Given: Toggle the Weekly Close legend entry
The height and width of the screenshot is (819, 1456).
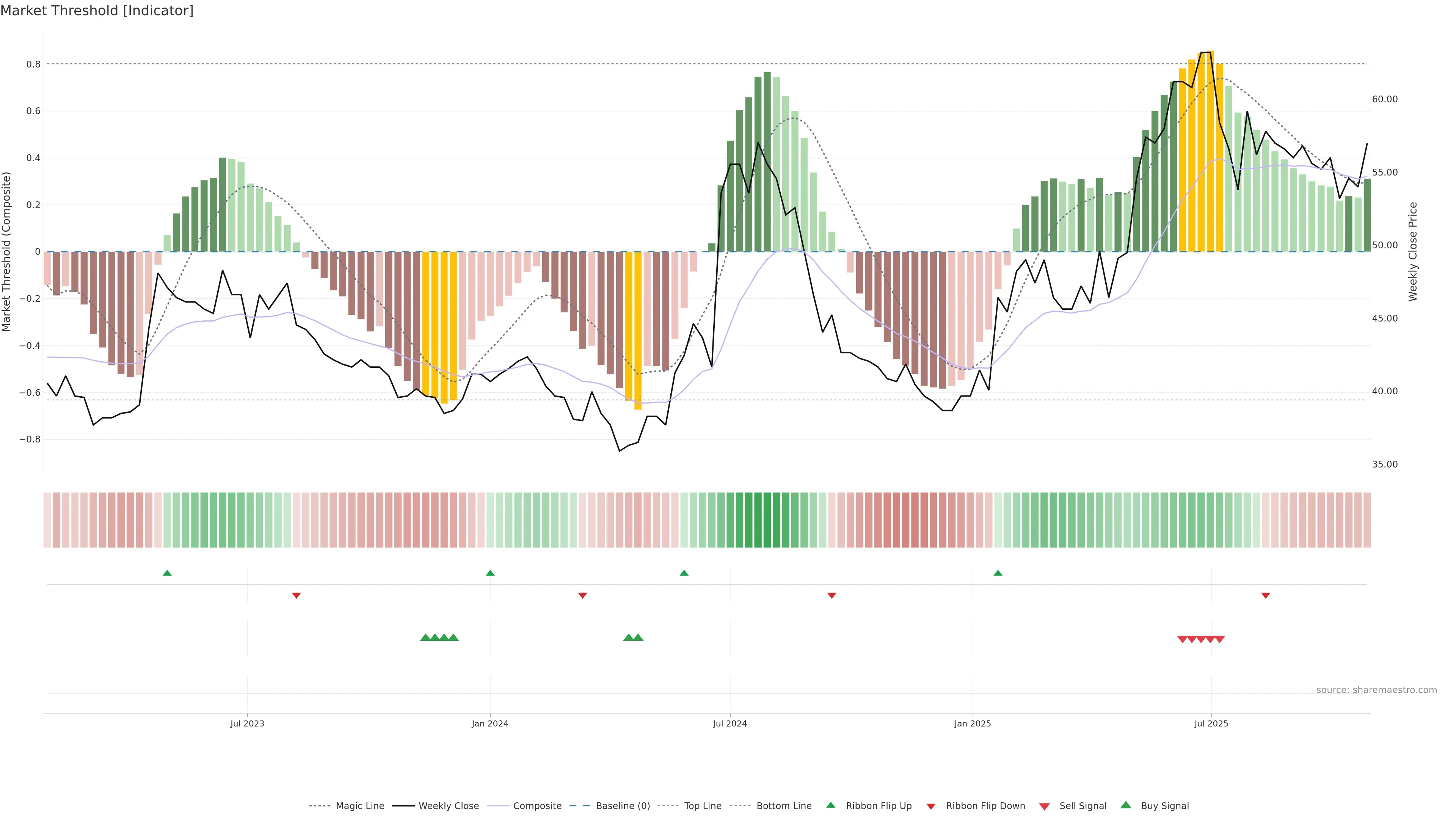Looking at the screenshot, I should coord(448,806).
